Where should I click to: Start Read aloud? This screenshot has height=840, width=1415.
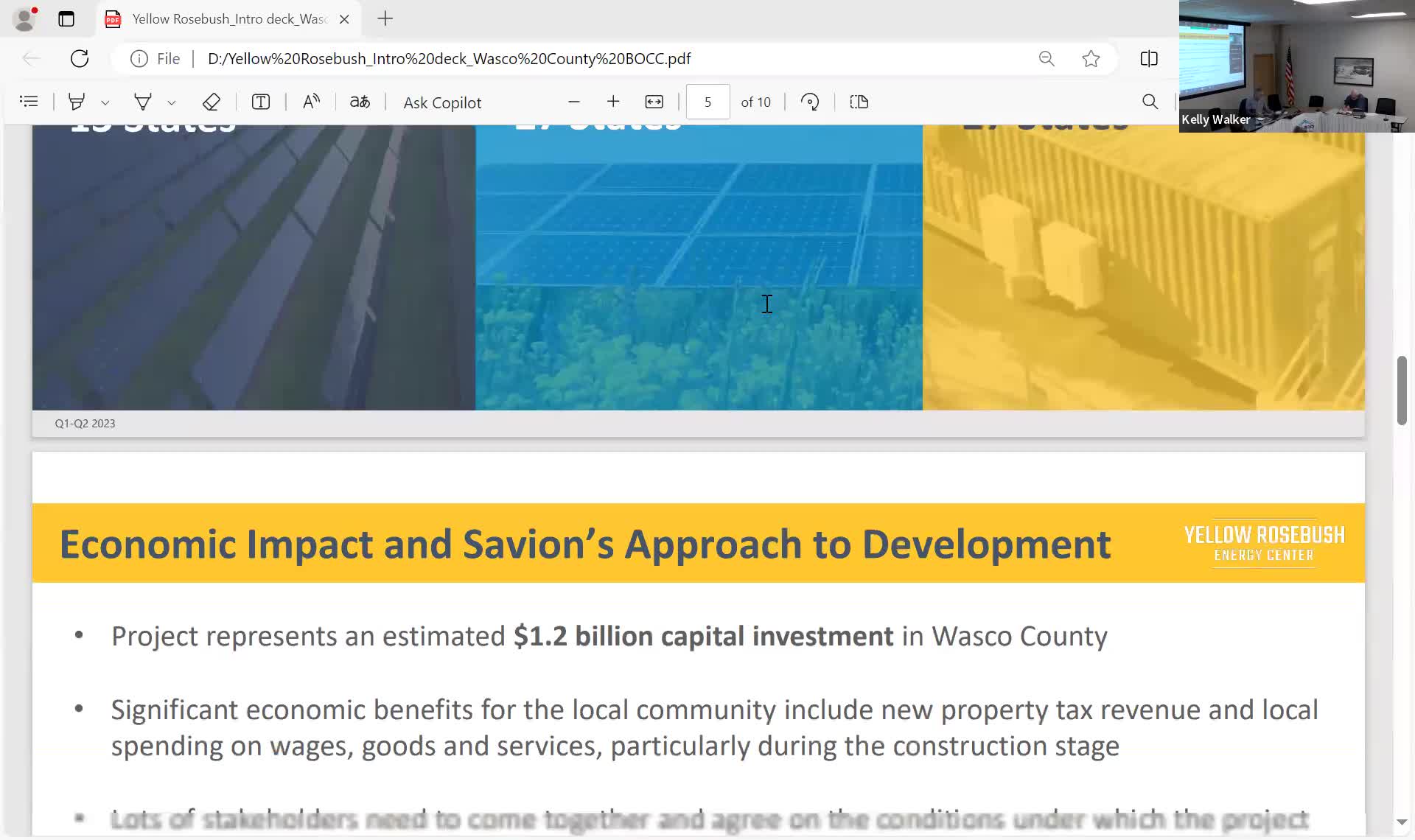point(311,102)
